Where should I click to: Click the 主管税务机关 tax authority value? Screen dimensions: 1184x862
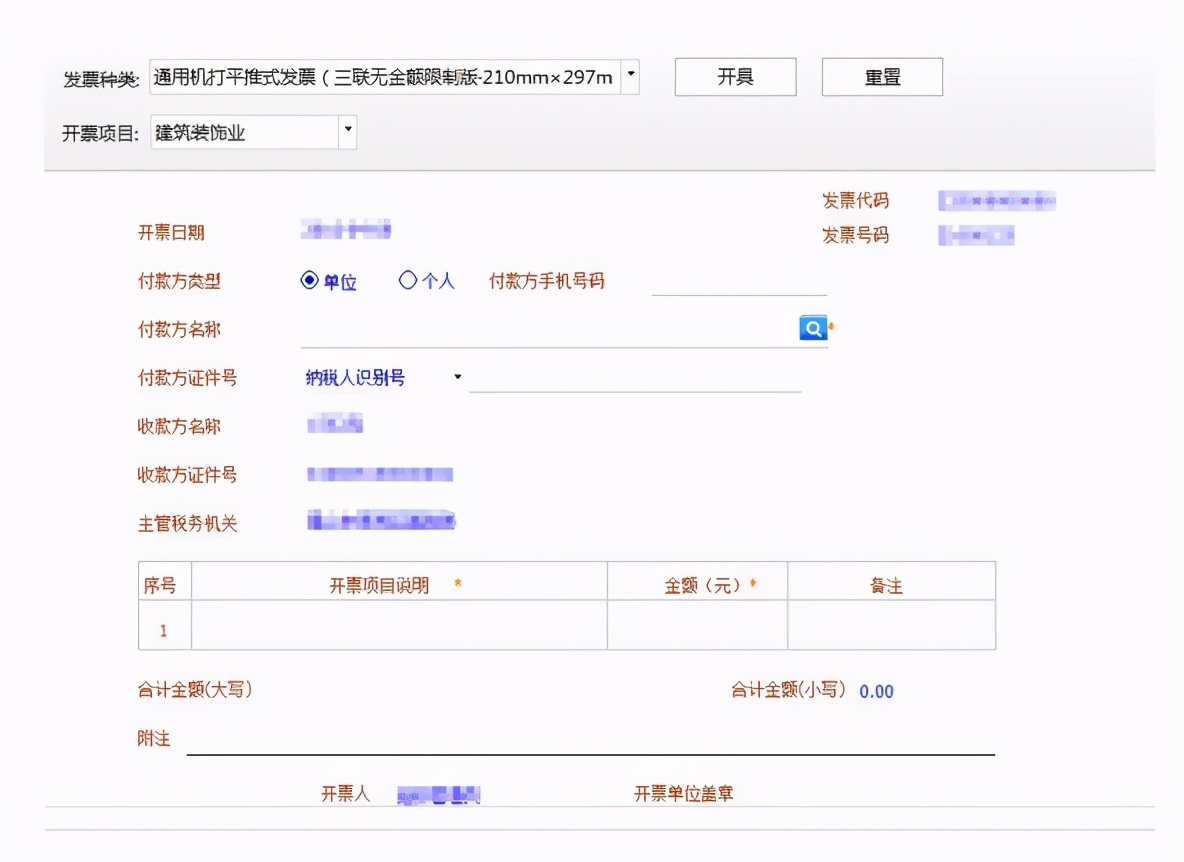pyautogui.click(x=380, y=521)
